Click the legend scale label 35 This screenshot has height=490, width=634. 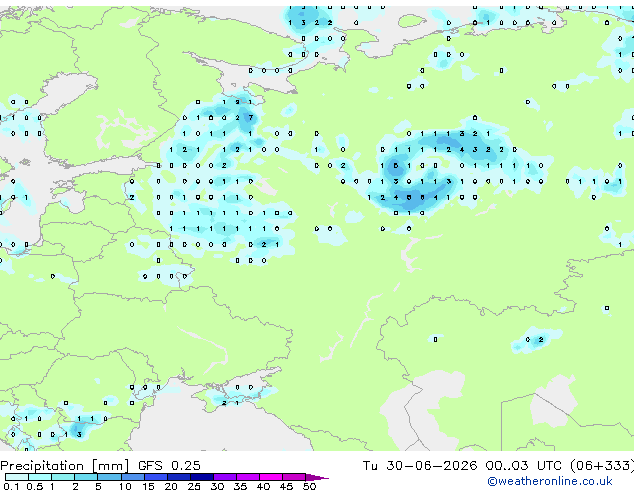(240, 486)
